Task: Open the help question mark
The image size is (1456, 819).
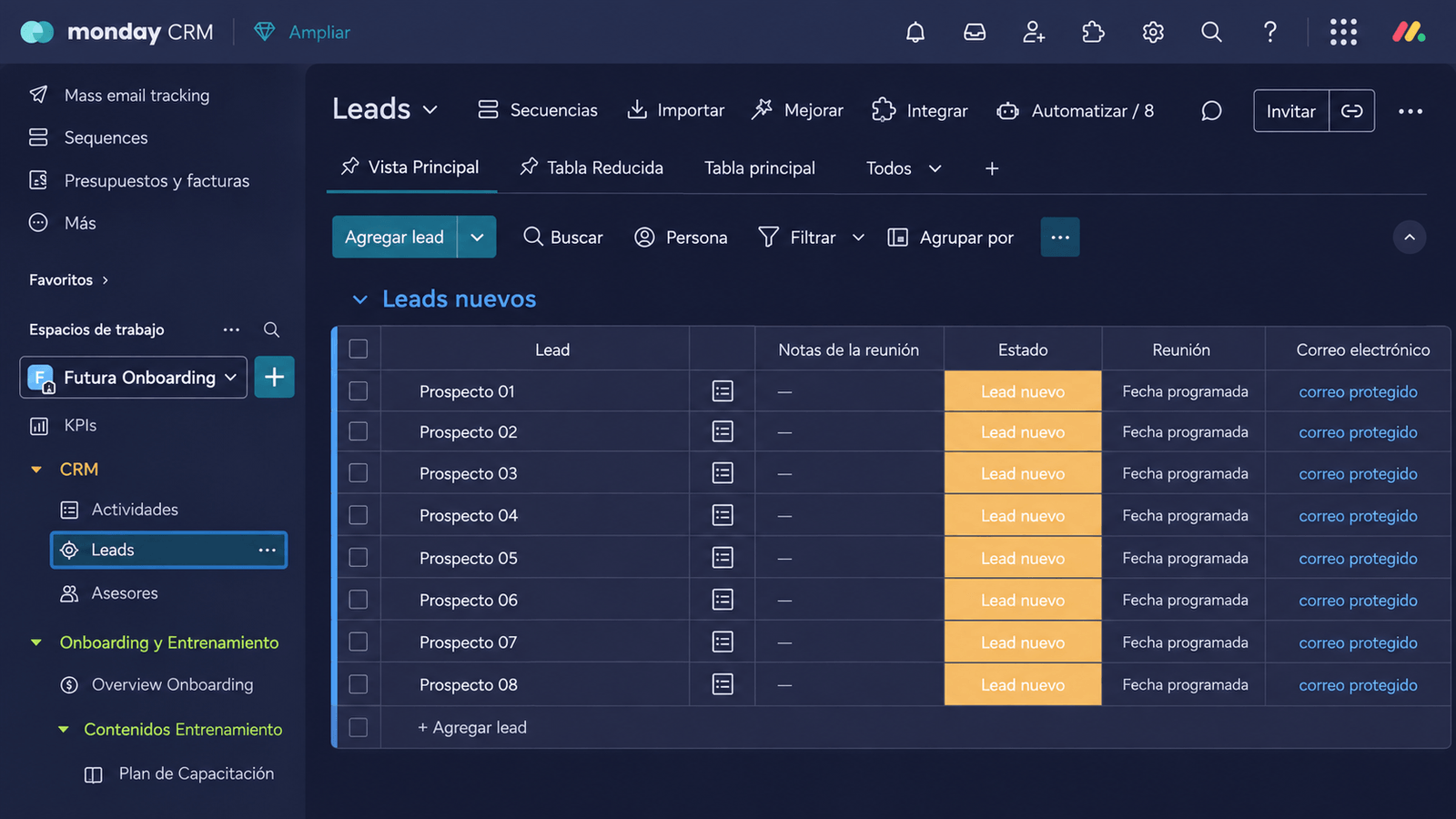Action: [x=1270, y=33]
